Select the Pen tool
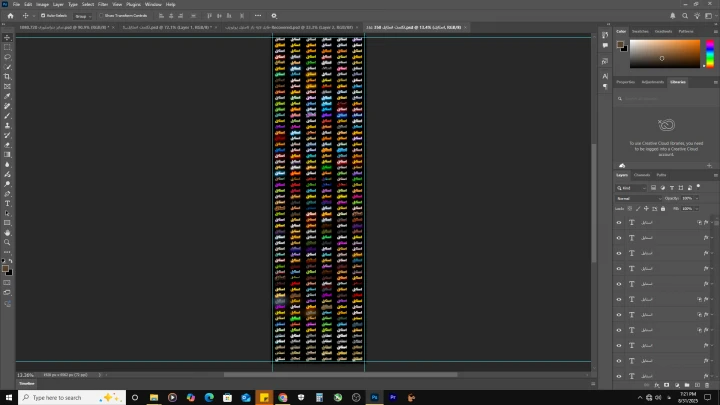The height and width of the screenshot is (405, 720). point(7,194)
